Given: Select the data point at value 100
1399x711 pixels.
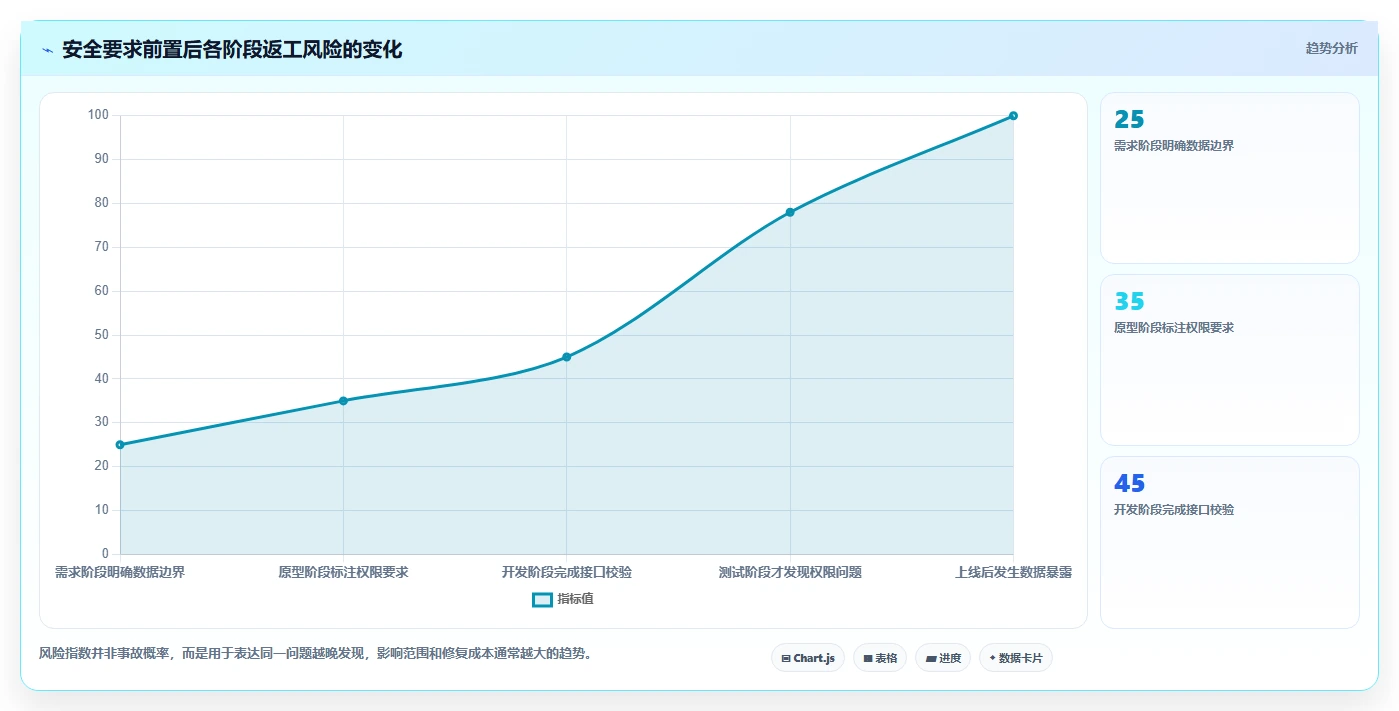Looking at the screenshot, I should [x=1013, y=116].
